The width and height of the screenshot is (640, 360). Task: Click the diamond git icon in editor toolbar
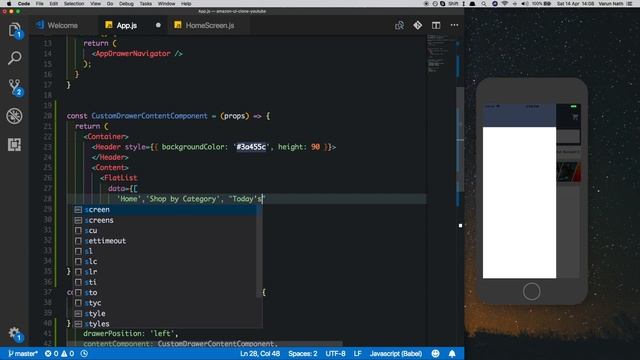(418, 25)
